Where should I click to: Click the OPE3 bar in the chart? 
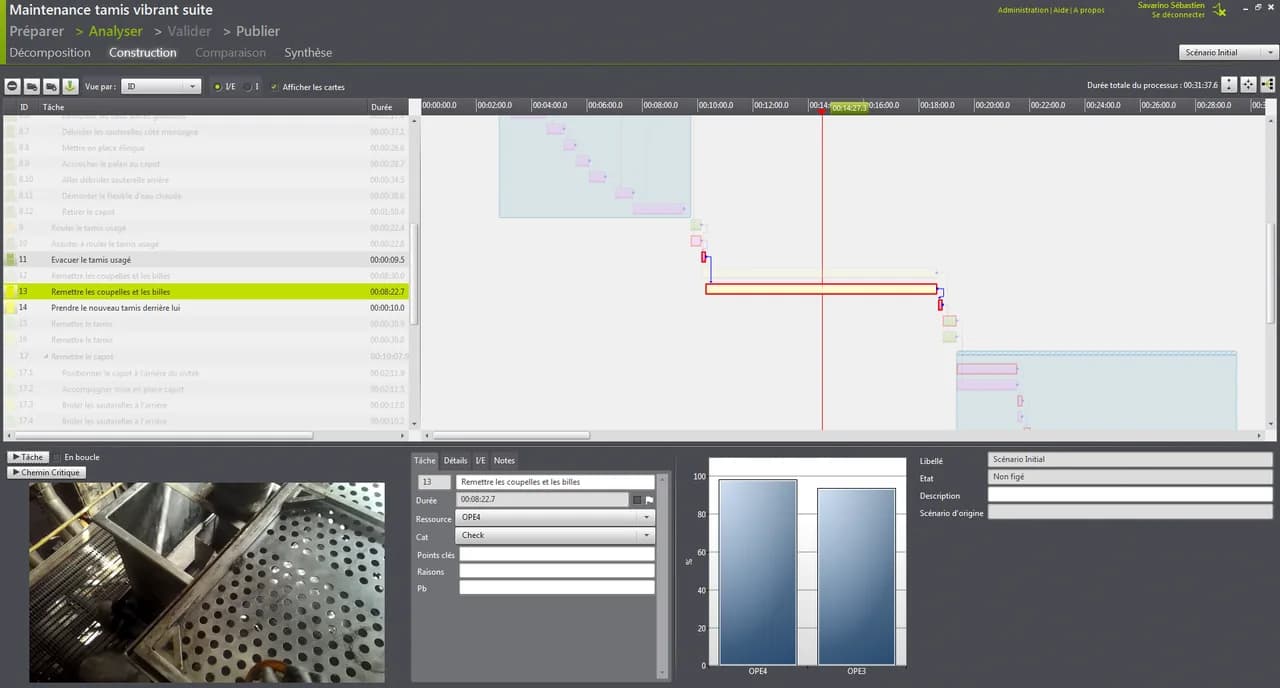856,576
